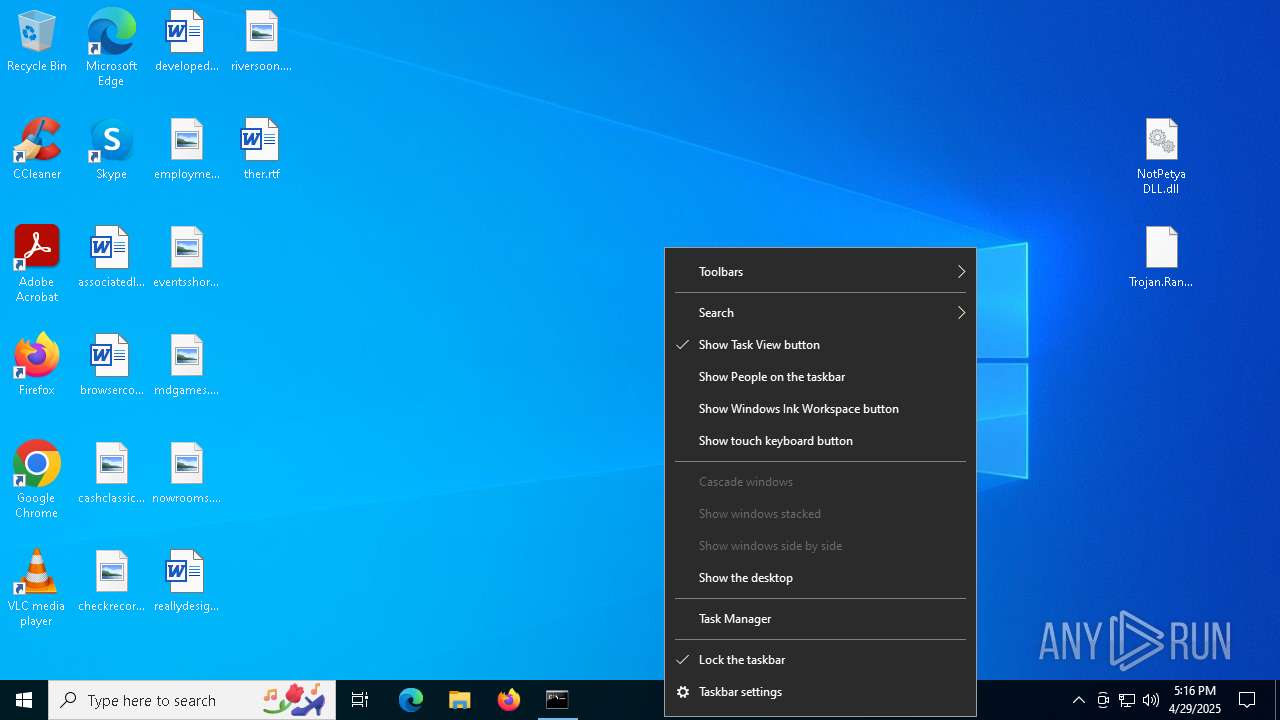Open Task View from the taskbar

[360, 700]
